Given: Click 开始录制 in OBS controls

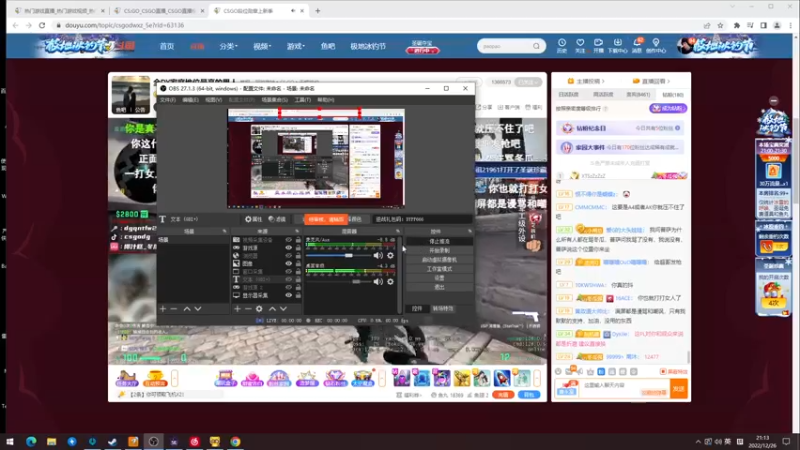Looking at the screenshot, I should click(439, 251).
